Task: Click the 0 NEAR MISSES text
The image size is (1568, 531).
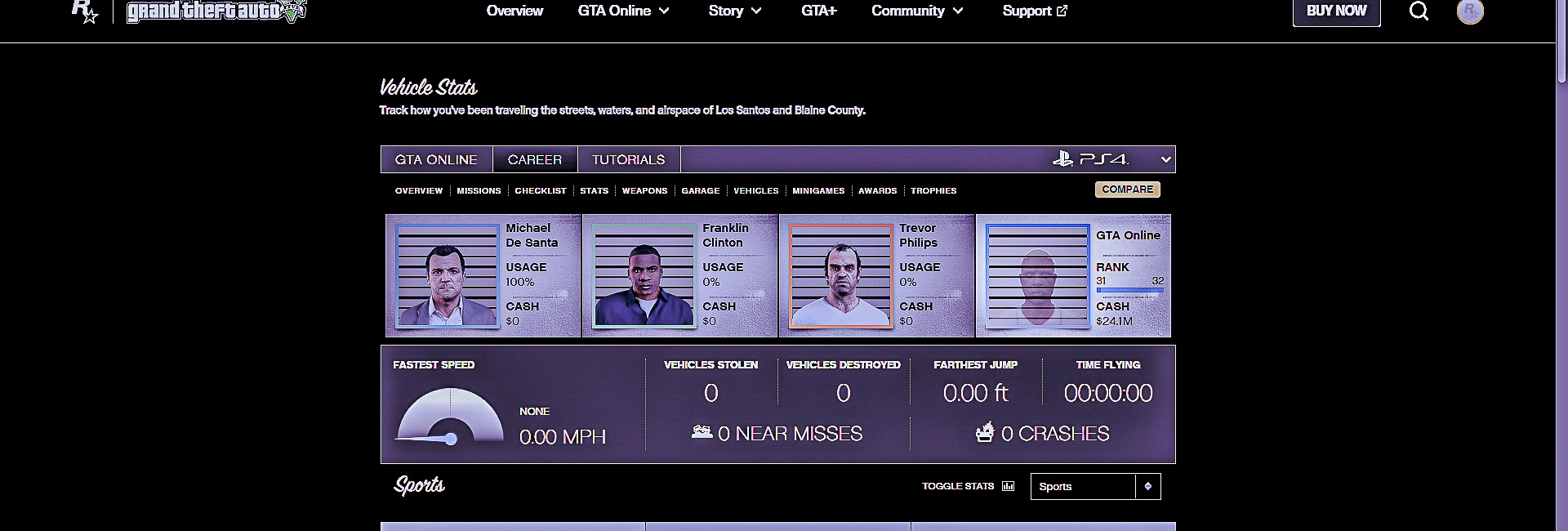Action: pyautogui.click(x=790, y=434)
